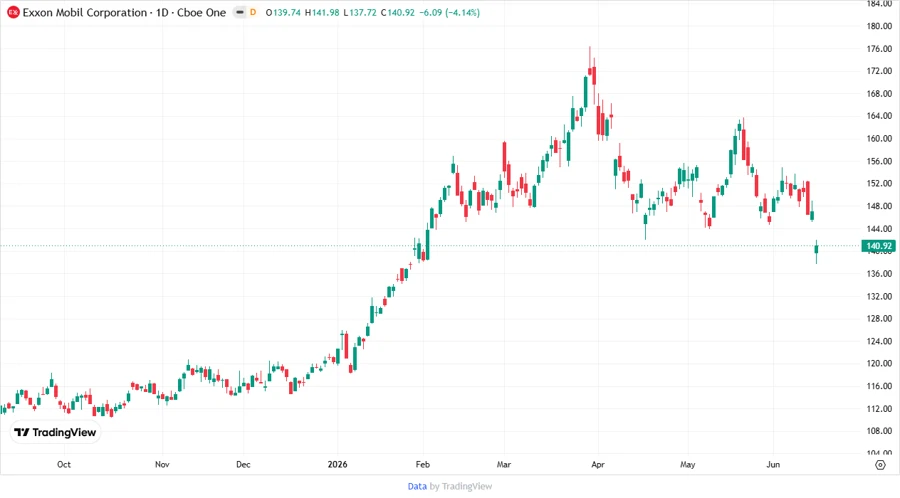Click the Apr label on time axis
This screenshot has width=900, height=498.
tap(598, 464)
